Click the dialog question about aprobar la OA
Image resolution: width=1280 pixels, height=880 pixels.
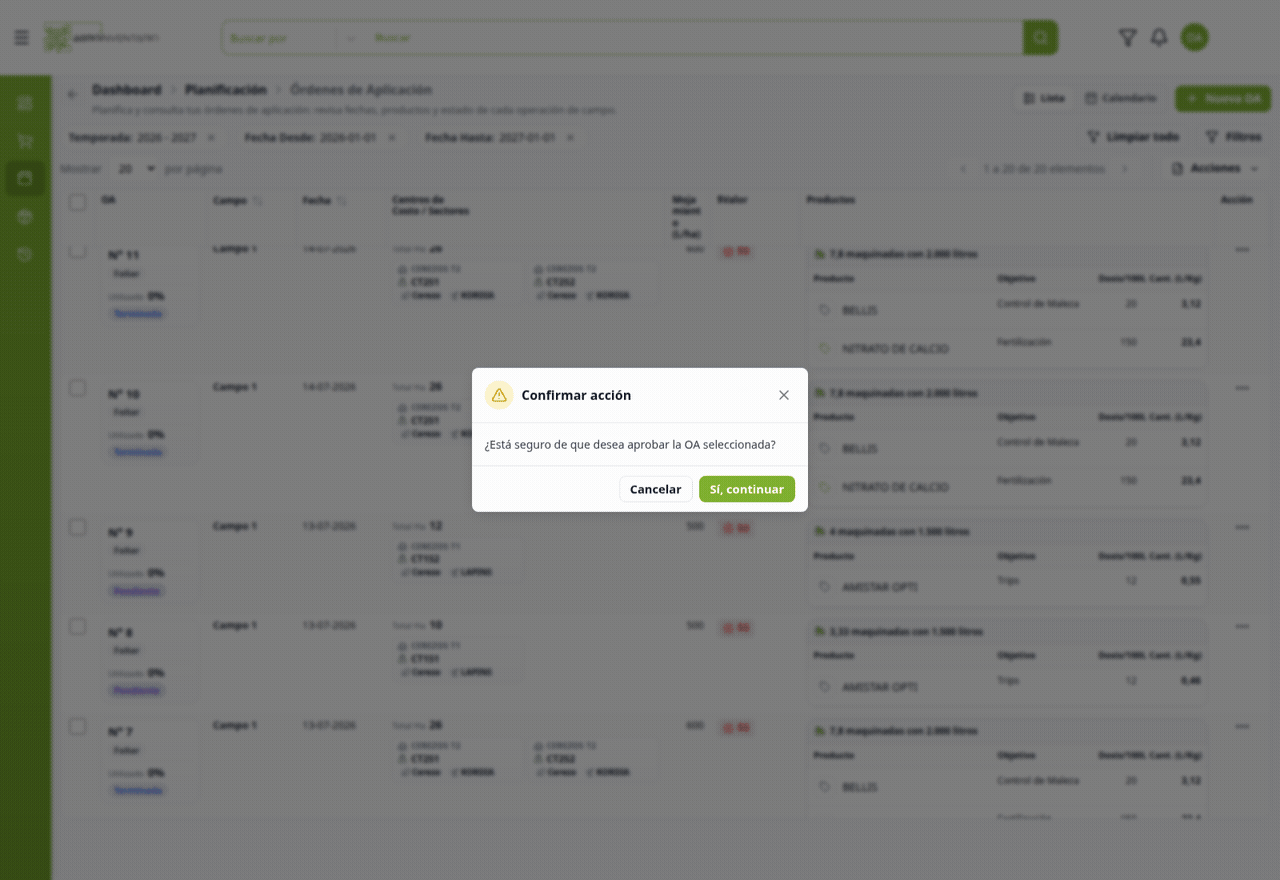coord(630,444)
